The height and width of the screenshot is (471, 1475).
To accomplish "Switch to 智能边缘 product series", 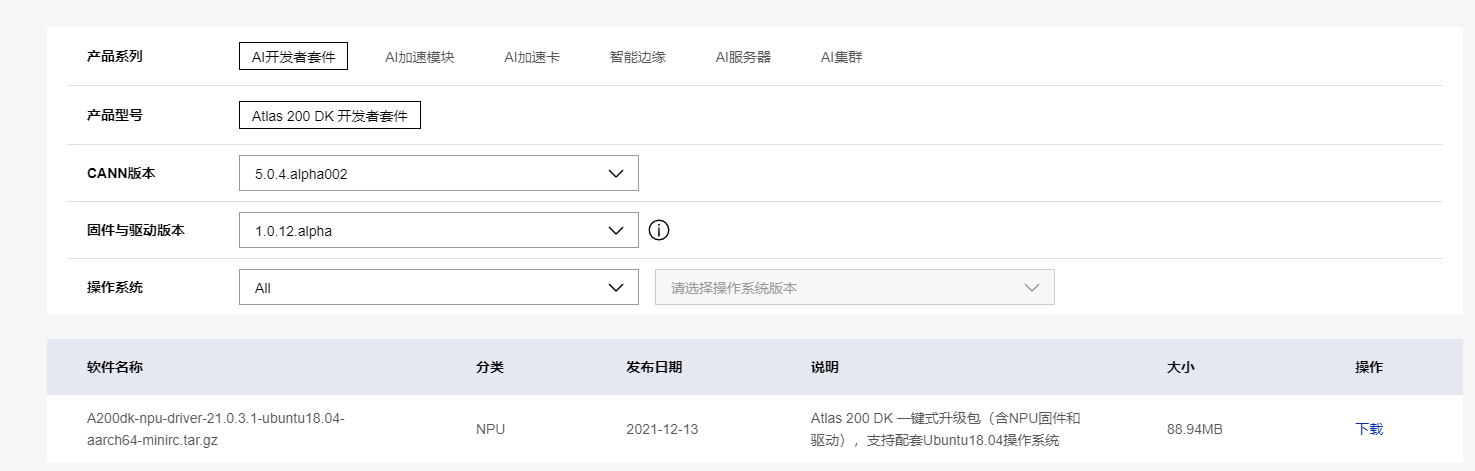I will pyautogui.click(x=637, y=57).
